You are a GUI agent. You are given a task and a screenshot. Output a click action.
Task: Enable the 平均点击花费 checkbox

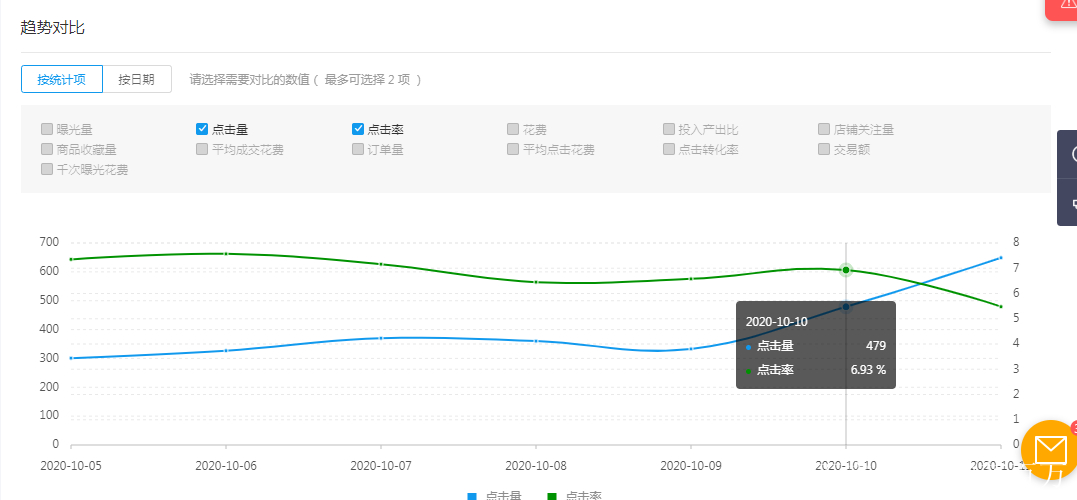[513, 149]
